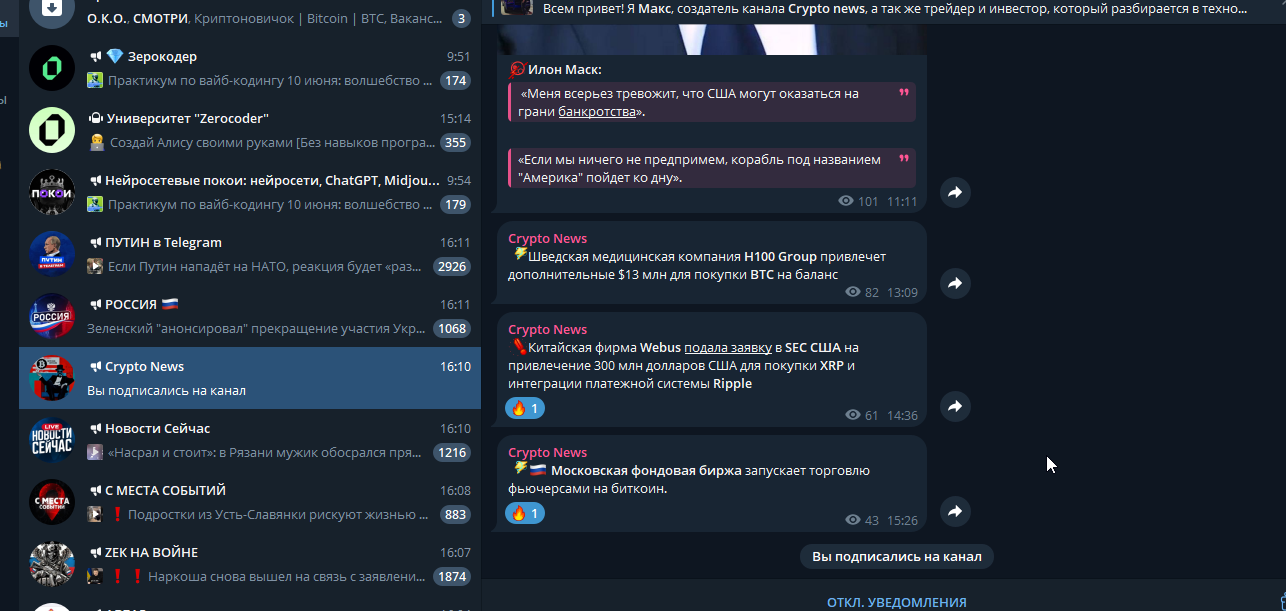Open РОССИЯ channel in chat list
The width and height of the screenshot is (1286, 611).
point(250,316)
